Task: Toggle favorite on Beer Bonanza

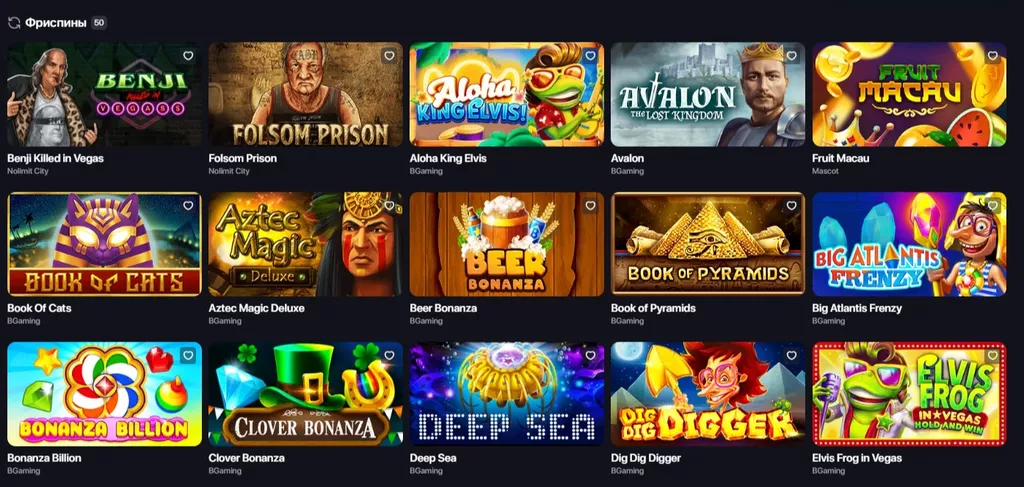Action: tap(590, 206)
